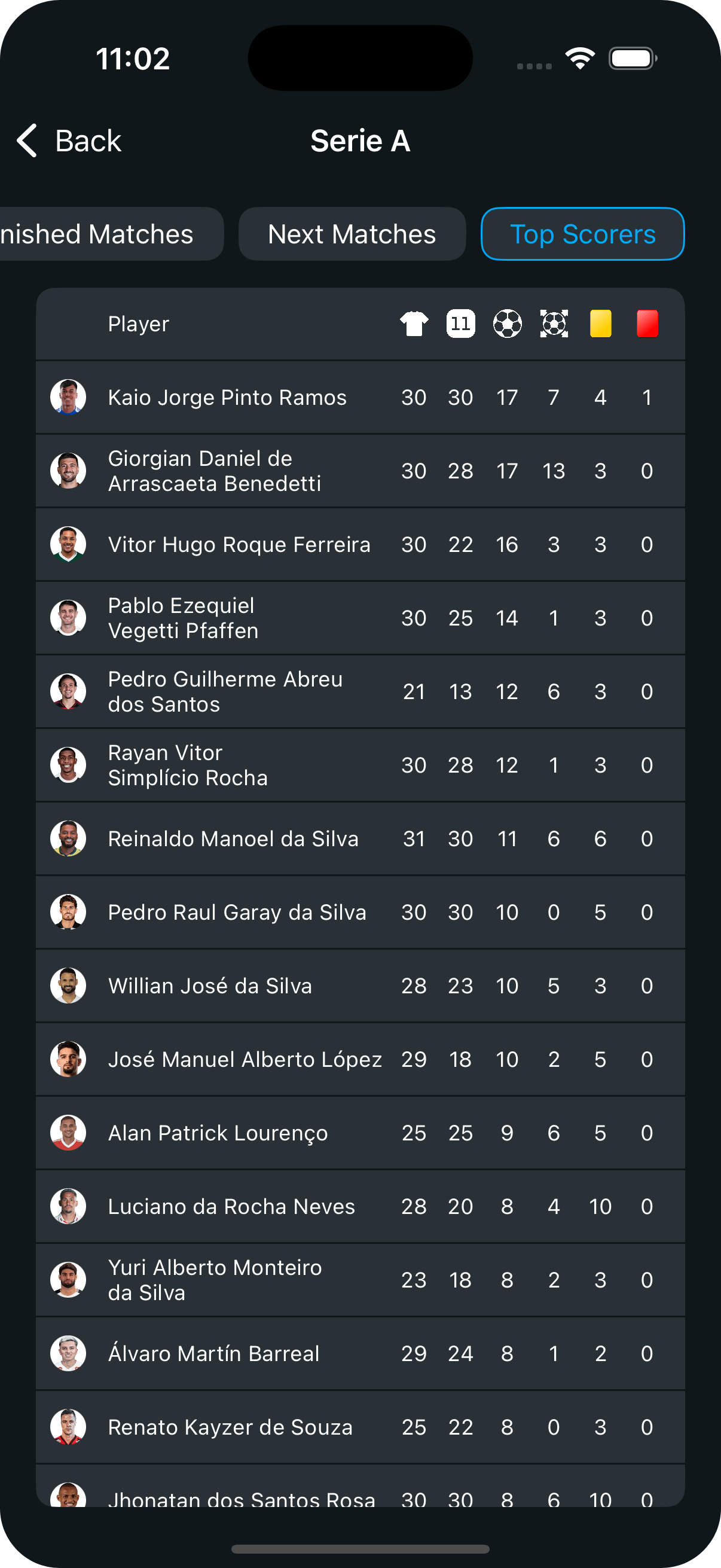Tap the soccer ball goals icon

(x=507, y=324)
